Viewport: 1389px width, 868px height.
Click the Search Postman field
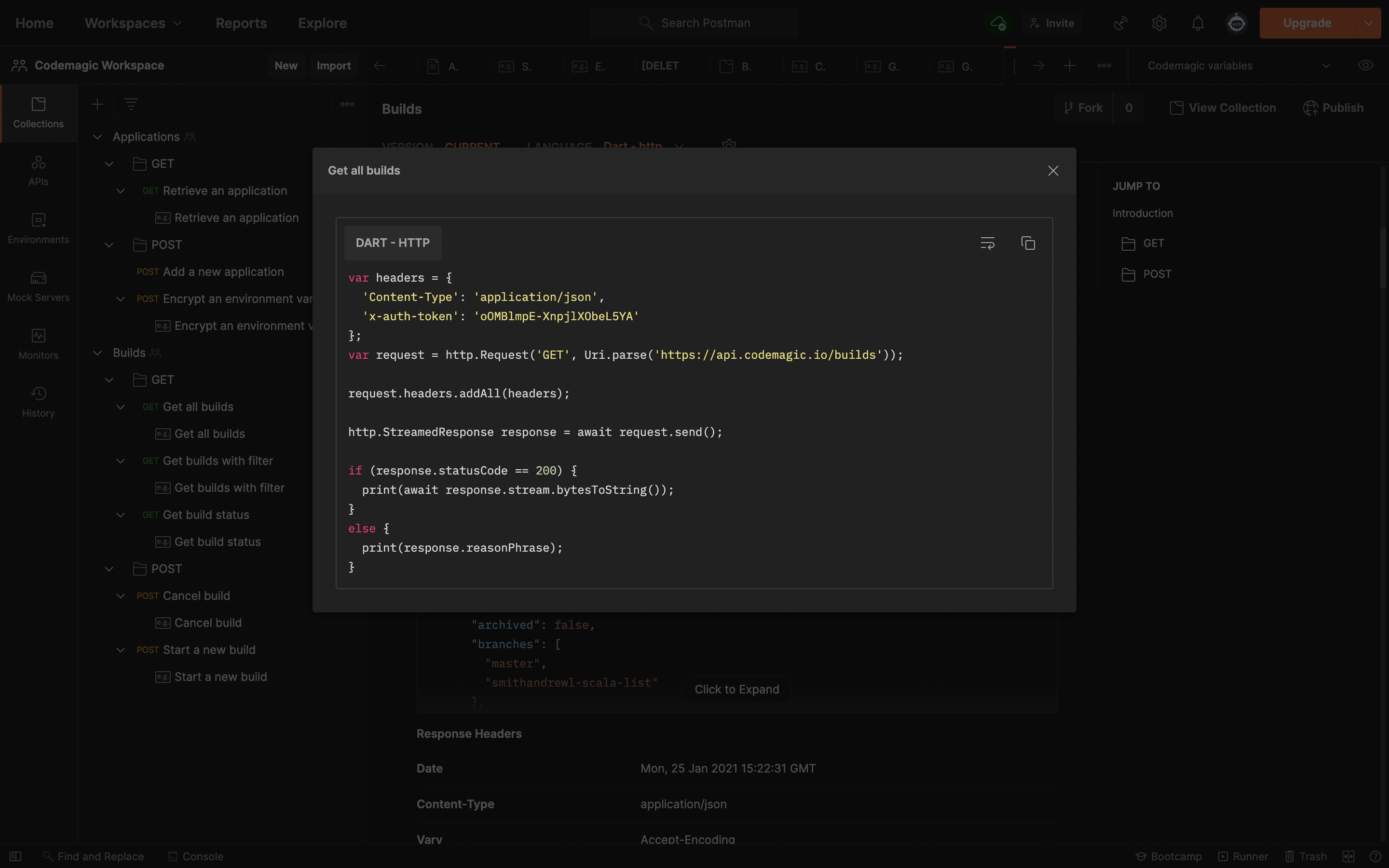click(705, 23)
